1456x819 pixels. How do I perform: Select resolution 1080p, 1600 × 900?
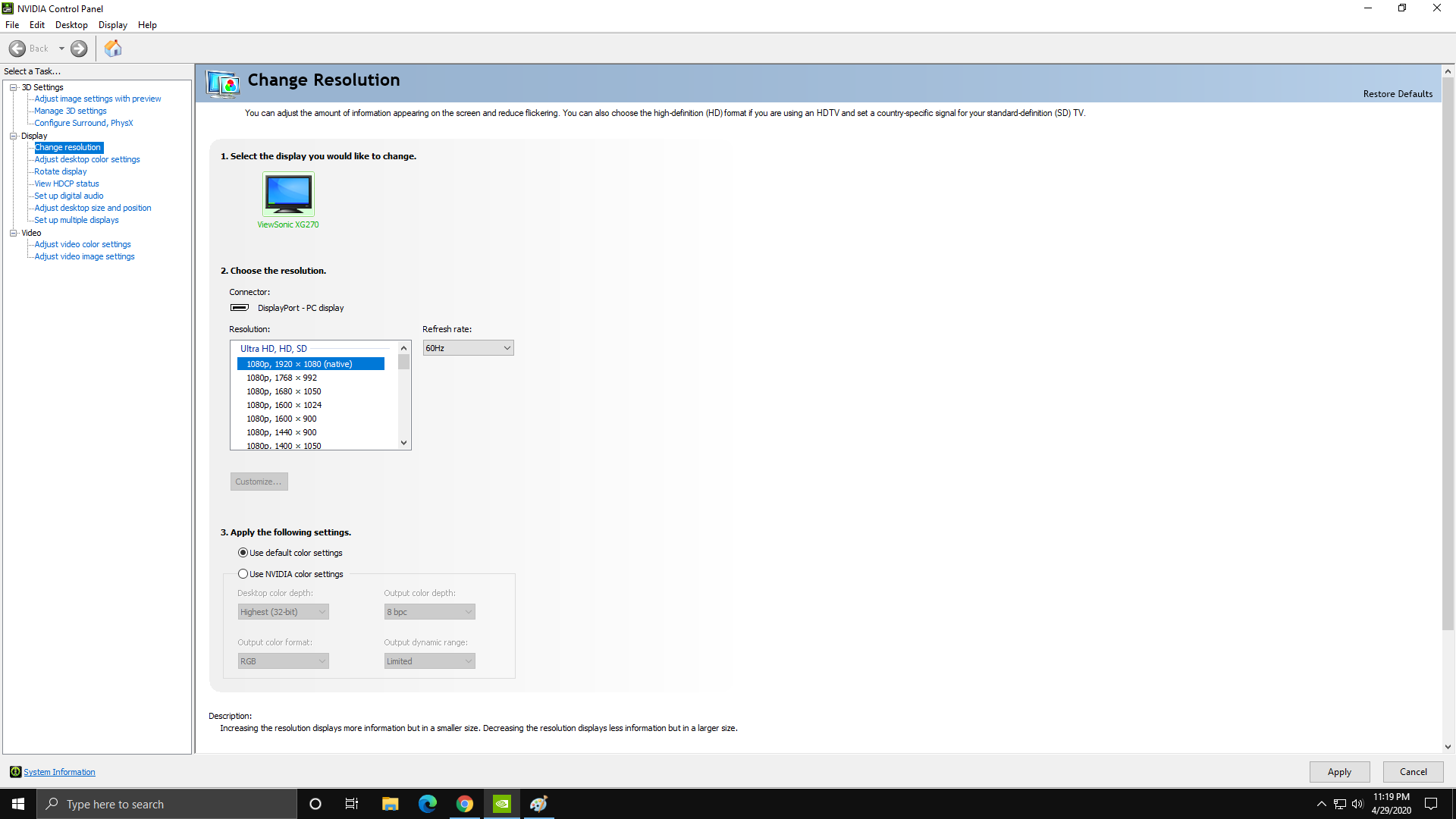pyautogui.click(x=281, y=418)
